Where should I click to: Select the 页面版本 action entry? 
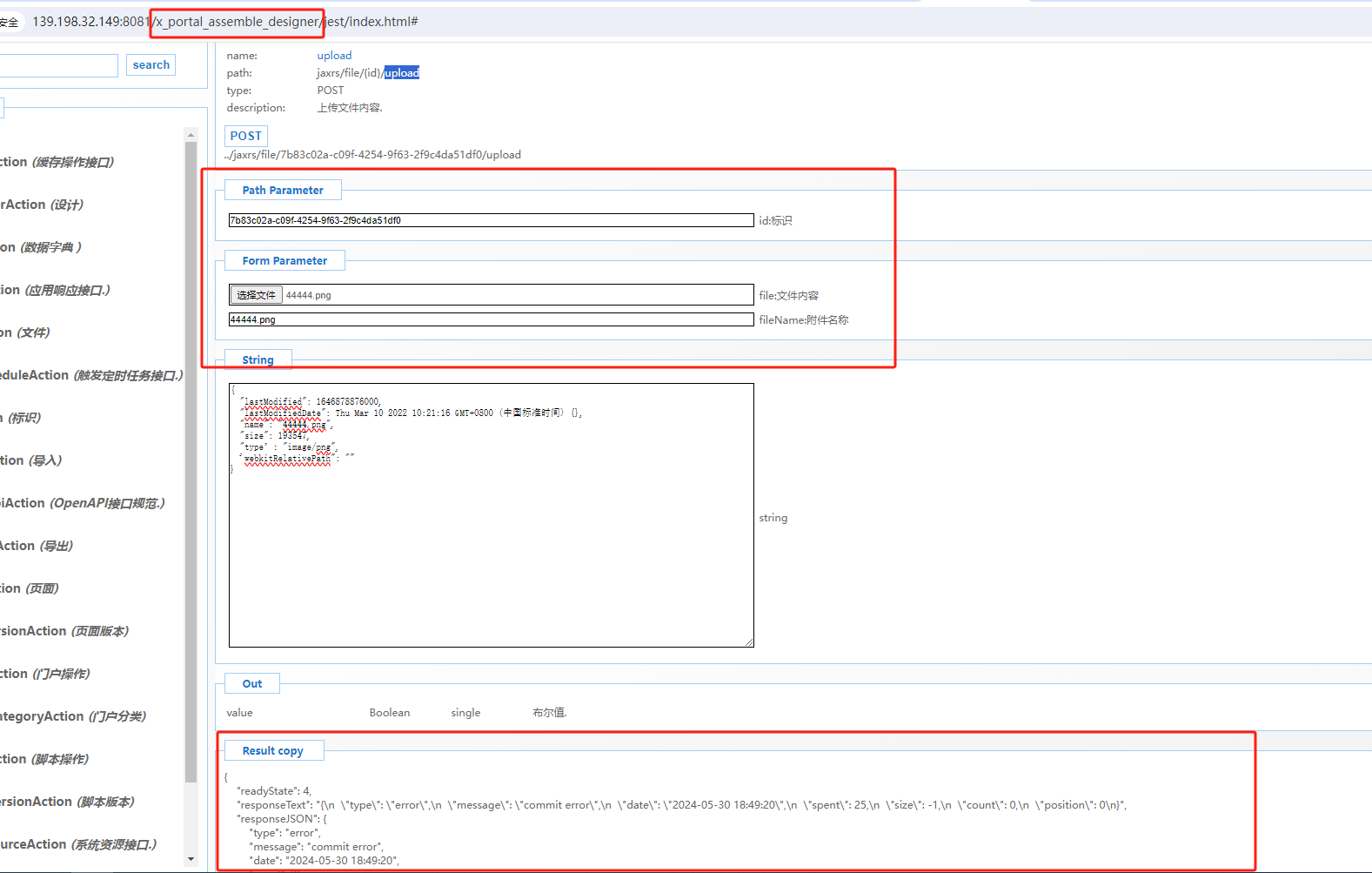click(x=64, y=631)
